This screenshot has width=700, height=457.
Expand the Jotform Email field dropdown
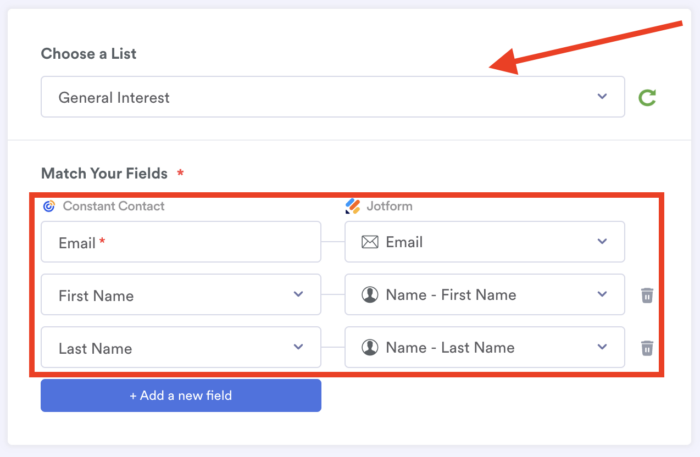602,242
